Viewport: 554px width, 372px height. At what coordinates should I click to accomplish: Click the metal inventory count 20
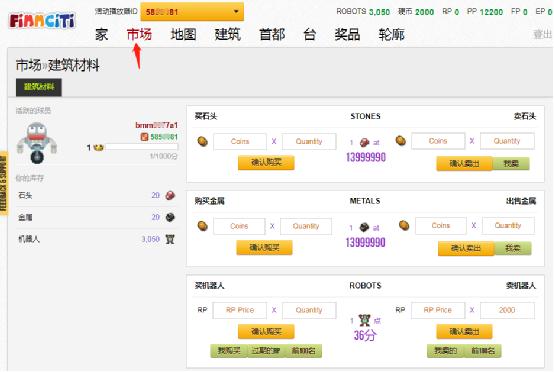point(155,217)
